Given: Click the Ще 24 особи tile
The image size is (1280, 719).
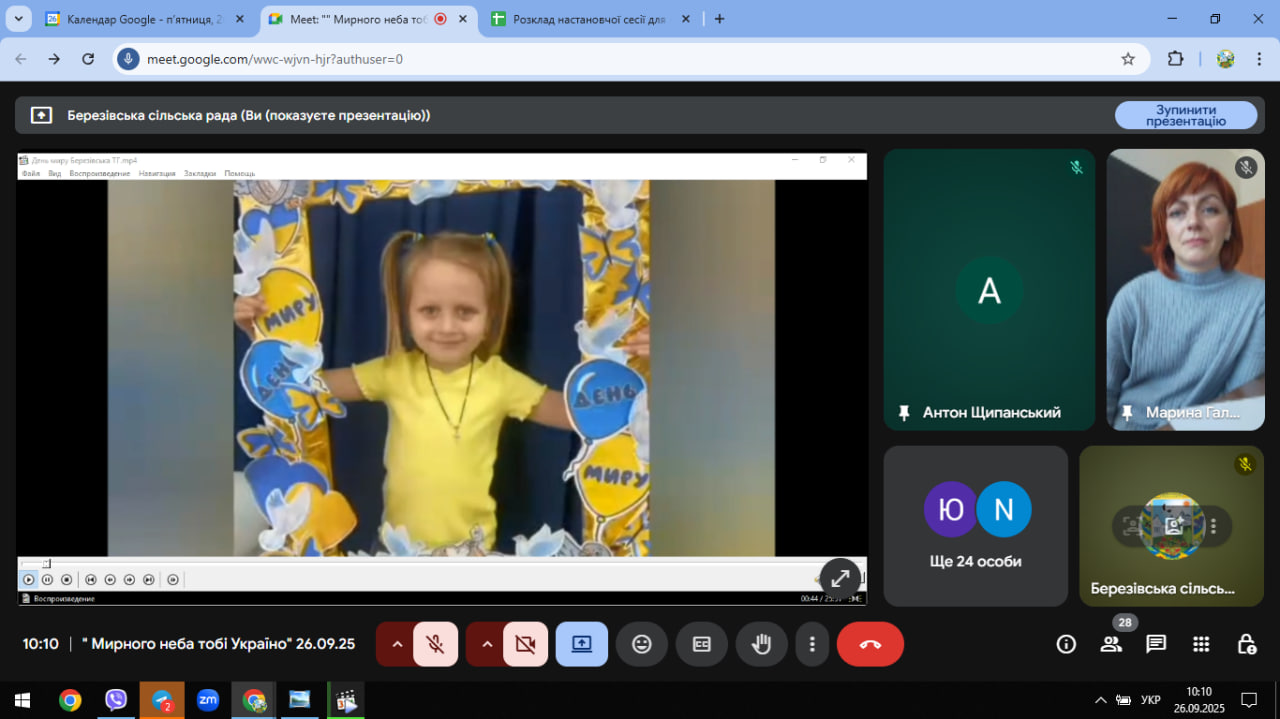Looking at the screenshot, I should pyautogui.click(x=975, y=526).
